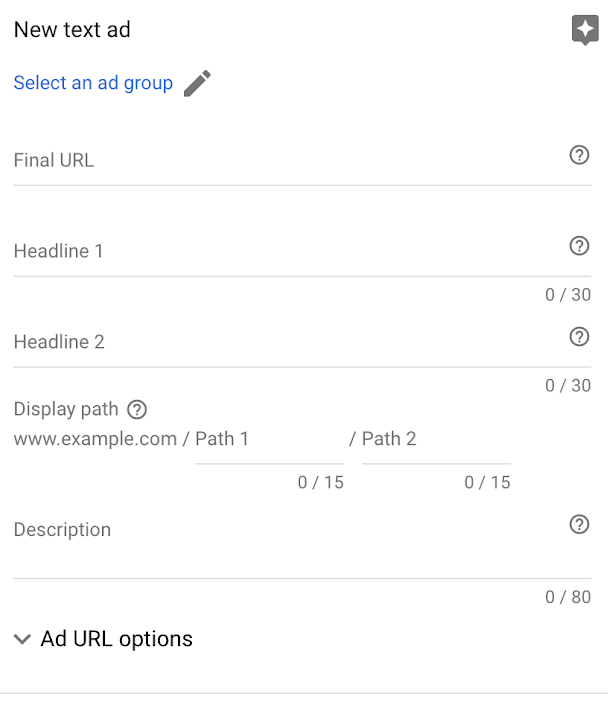The image size is (608, 709).
Task: Expand Ad URL options chevron
Action: point(22,639)
